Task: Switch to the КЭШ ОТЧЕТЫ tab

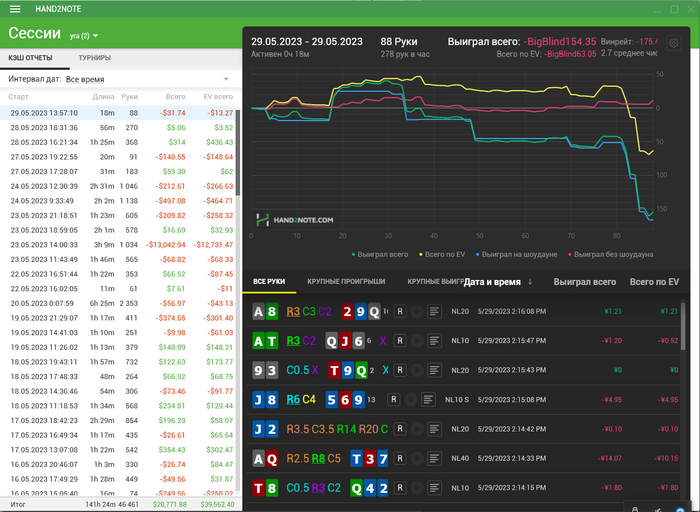Action: [x=30, y=58]
